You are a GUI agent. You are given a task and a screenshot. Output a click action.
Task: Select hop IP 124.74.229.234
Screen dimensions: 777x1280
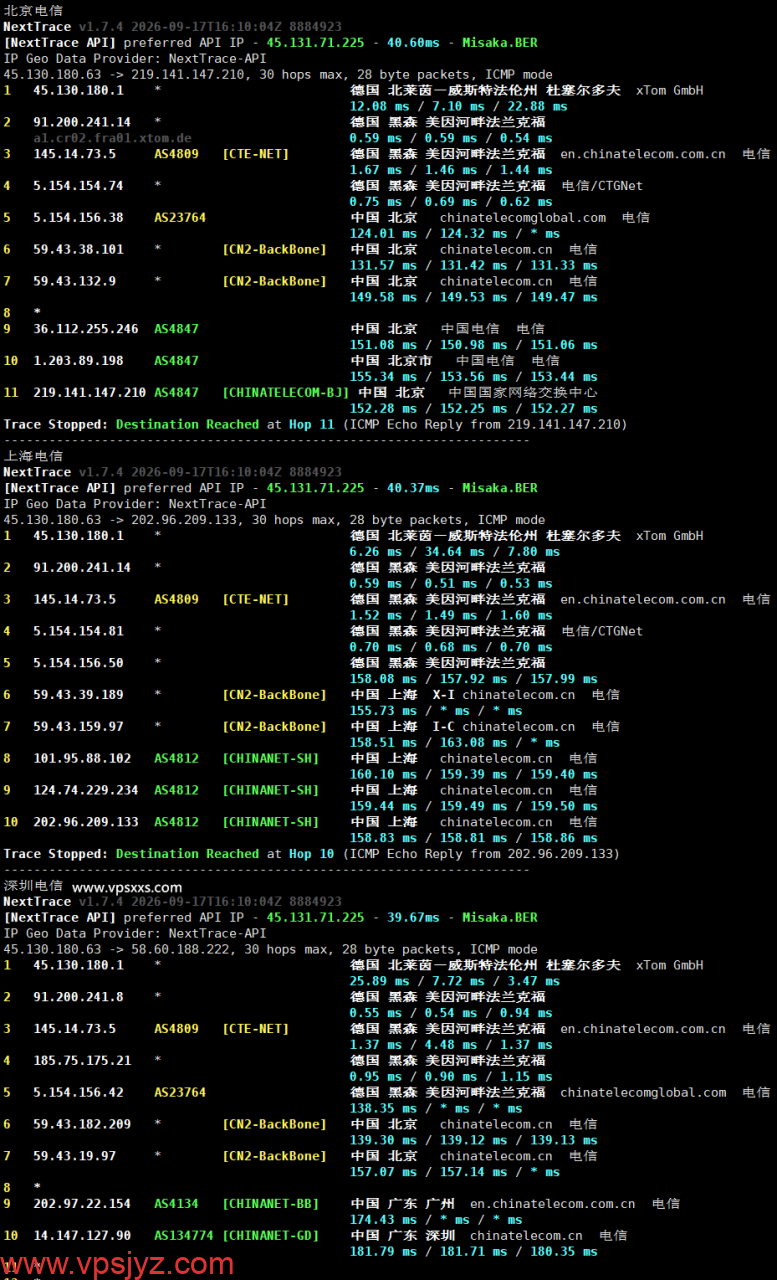pos(86,790)
